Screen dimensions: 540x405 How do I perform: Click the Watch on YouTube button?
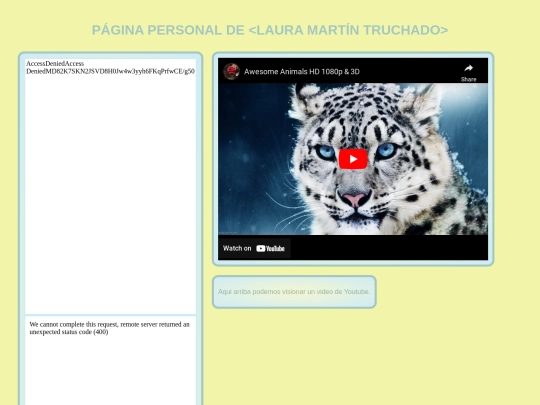pyautogui.click(x=254, y=248)
